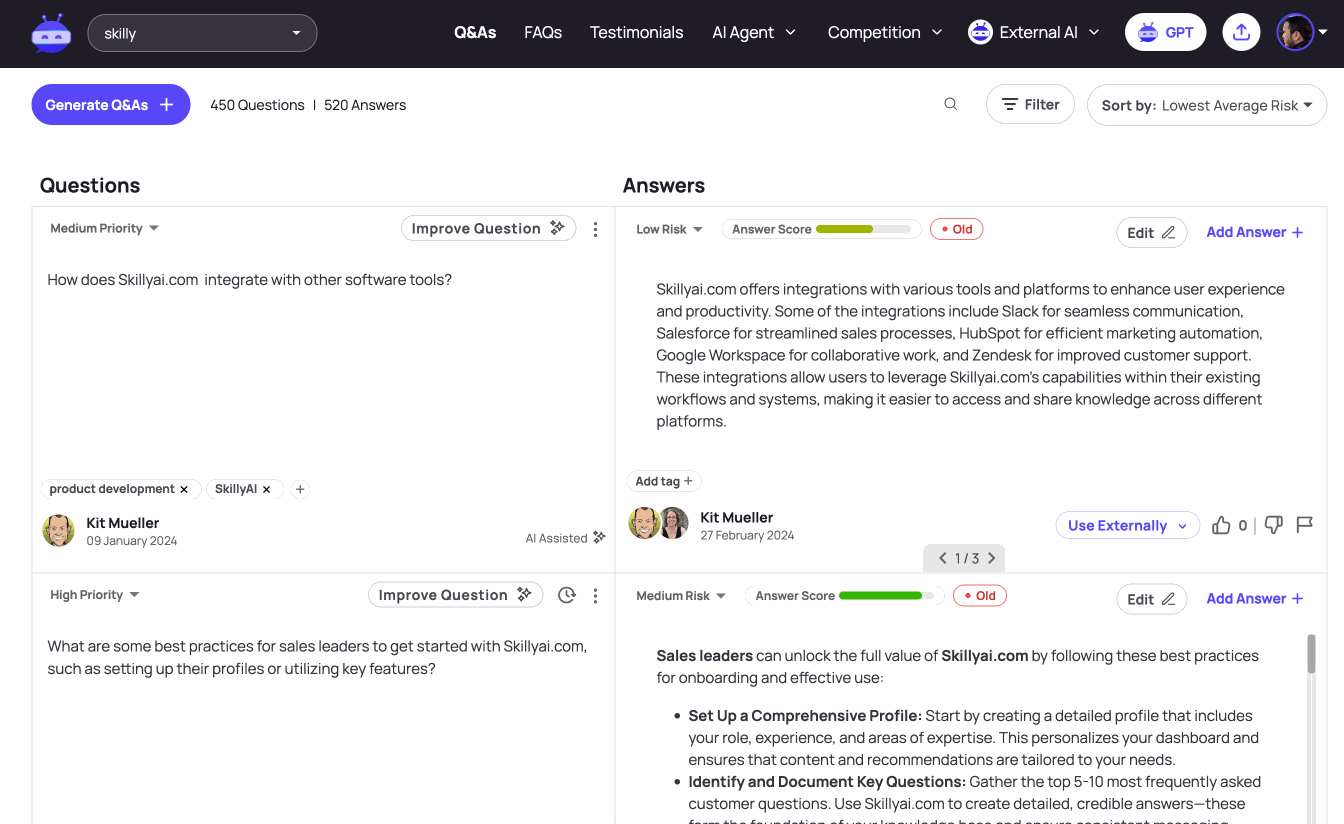Click the history clock icon on sales leaders question
The image size is (1344, 824).
pos(567,595)
